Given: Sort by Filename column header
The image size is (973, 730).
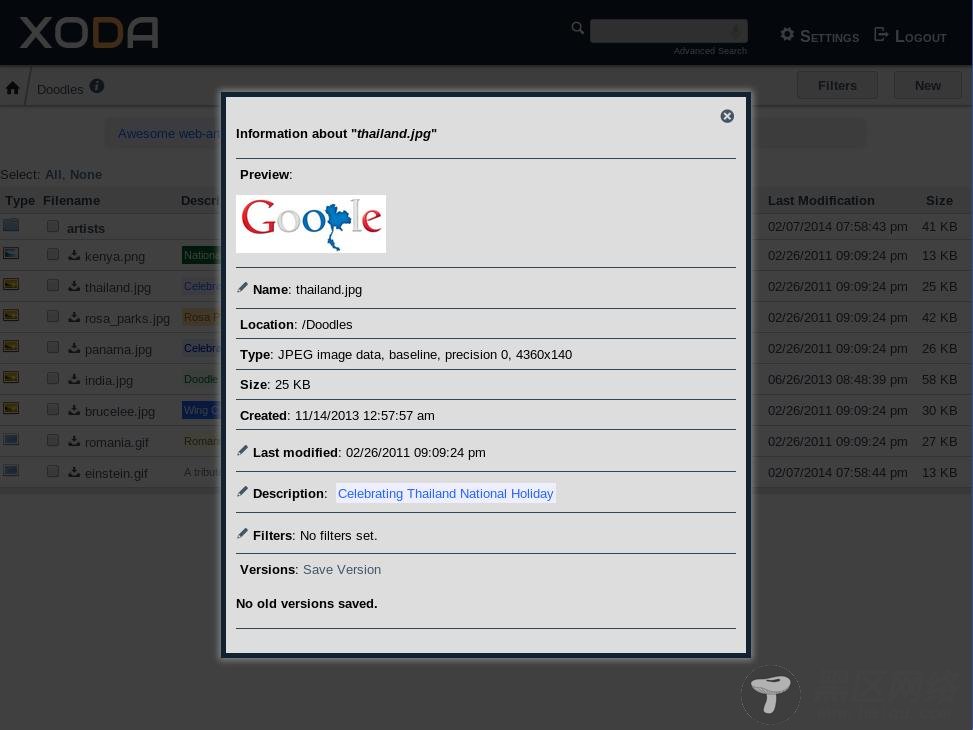Looking at the screenshot, I should (x=71, y=201).
